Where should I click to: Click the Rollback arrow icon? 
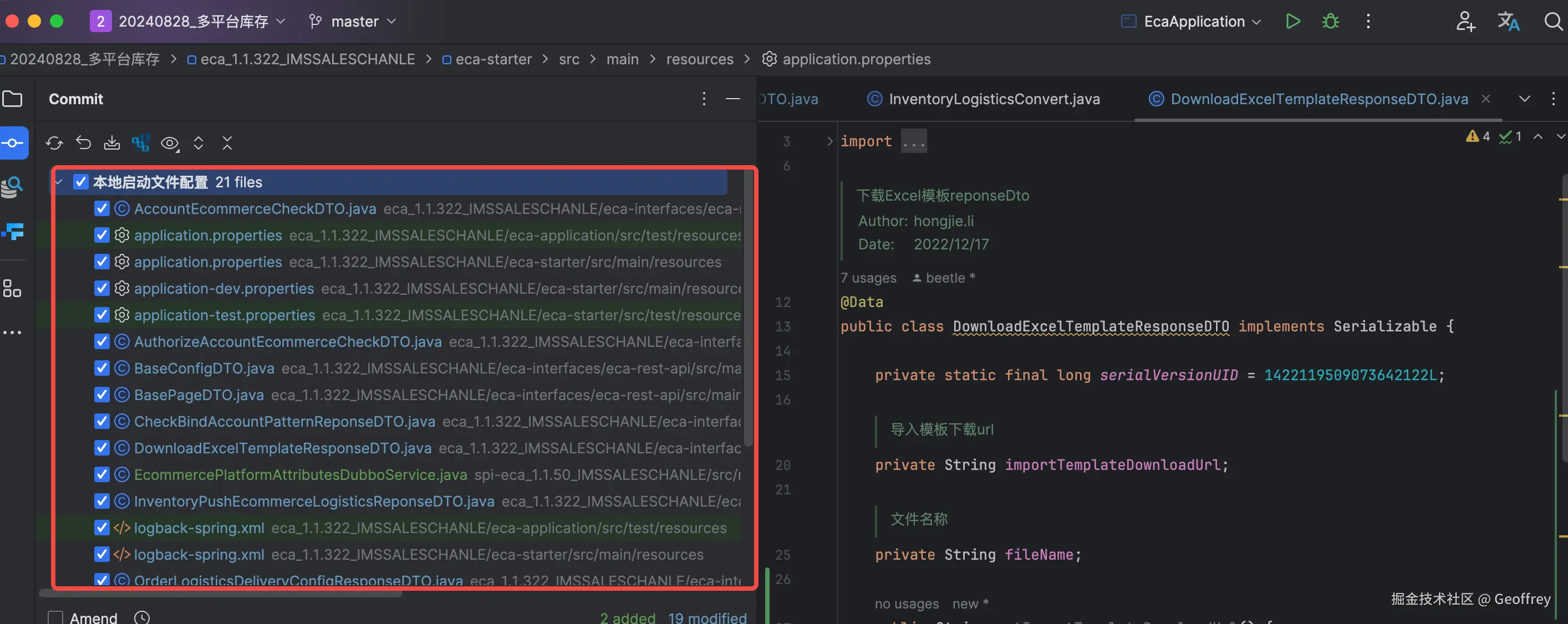[83, 143]
